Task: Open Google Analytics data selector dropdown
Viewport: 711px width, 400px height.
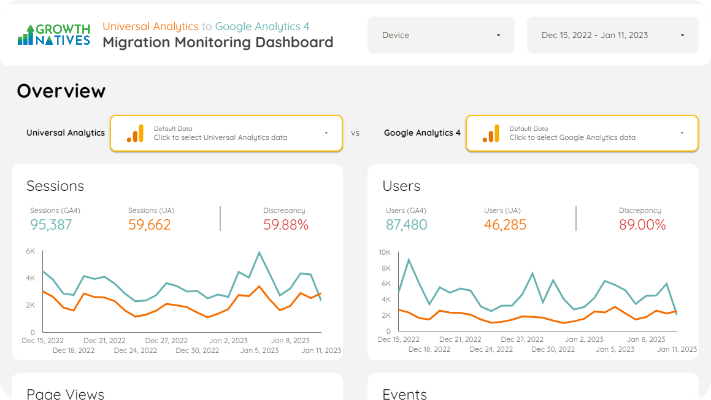Action: 582,133
